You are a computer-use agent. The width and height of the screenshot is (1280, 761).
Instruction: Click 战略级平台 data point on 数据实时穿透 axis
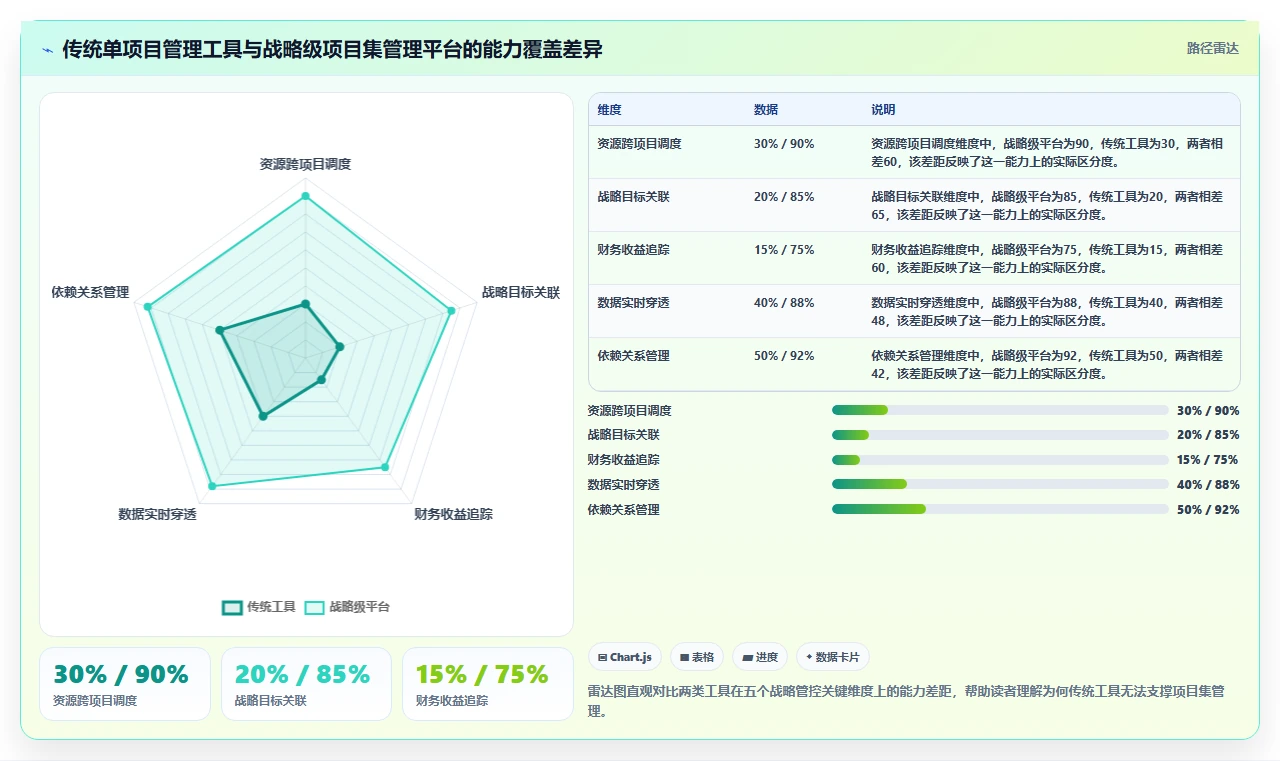(212, 486)
